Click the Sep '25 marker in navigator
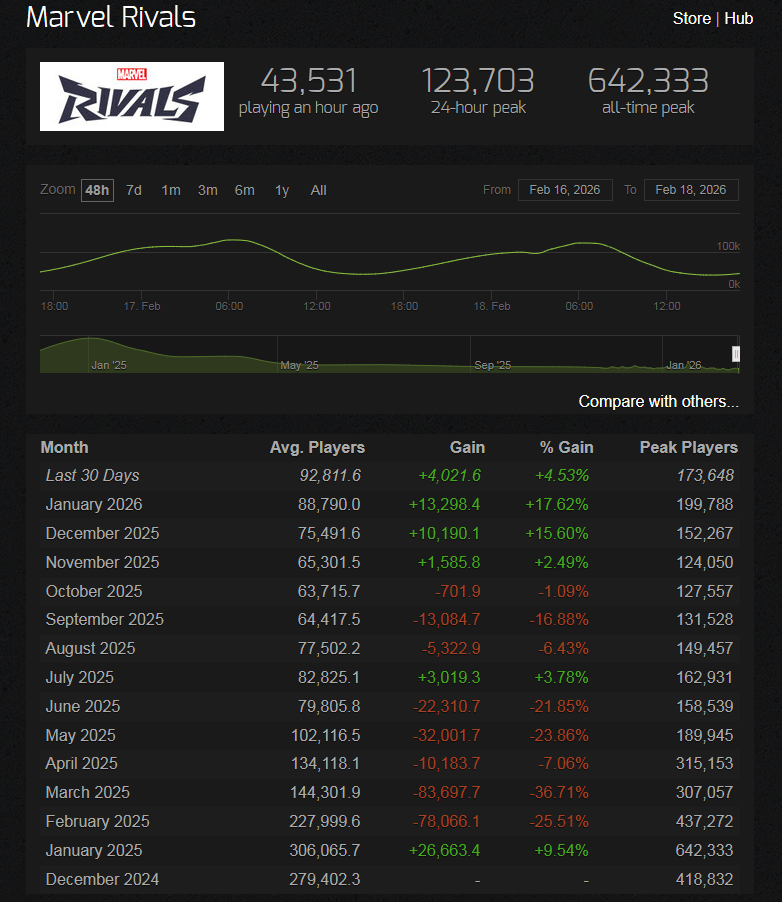Screen dimensions: 782x902 point(493,365)
